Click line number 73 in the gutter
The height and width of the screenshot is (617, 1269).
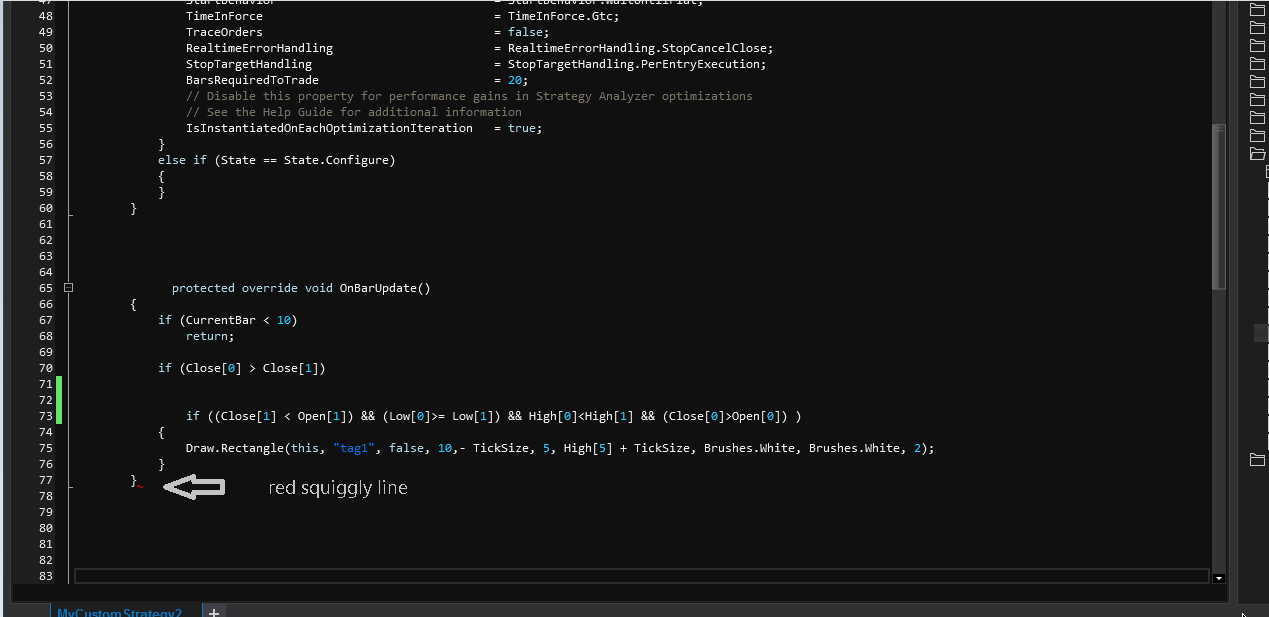pyautogui.click(x=46, y=416)
